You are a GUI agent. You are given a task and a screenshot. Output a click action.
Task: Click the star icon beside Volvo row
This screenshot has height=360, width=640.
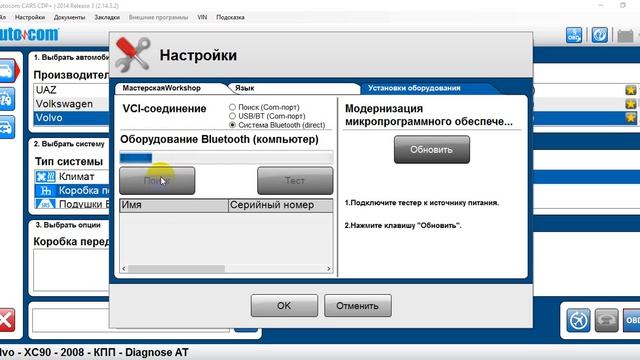631,118
